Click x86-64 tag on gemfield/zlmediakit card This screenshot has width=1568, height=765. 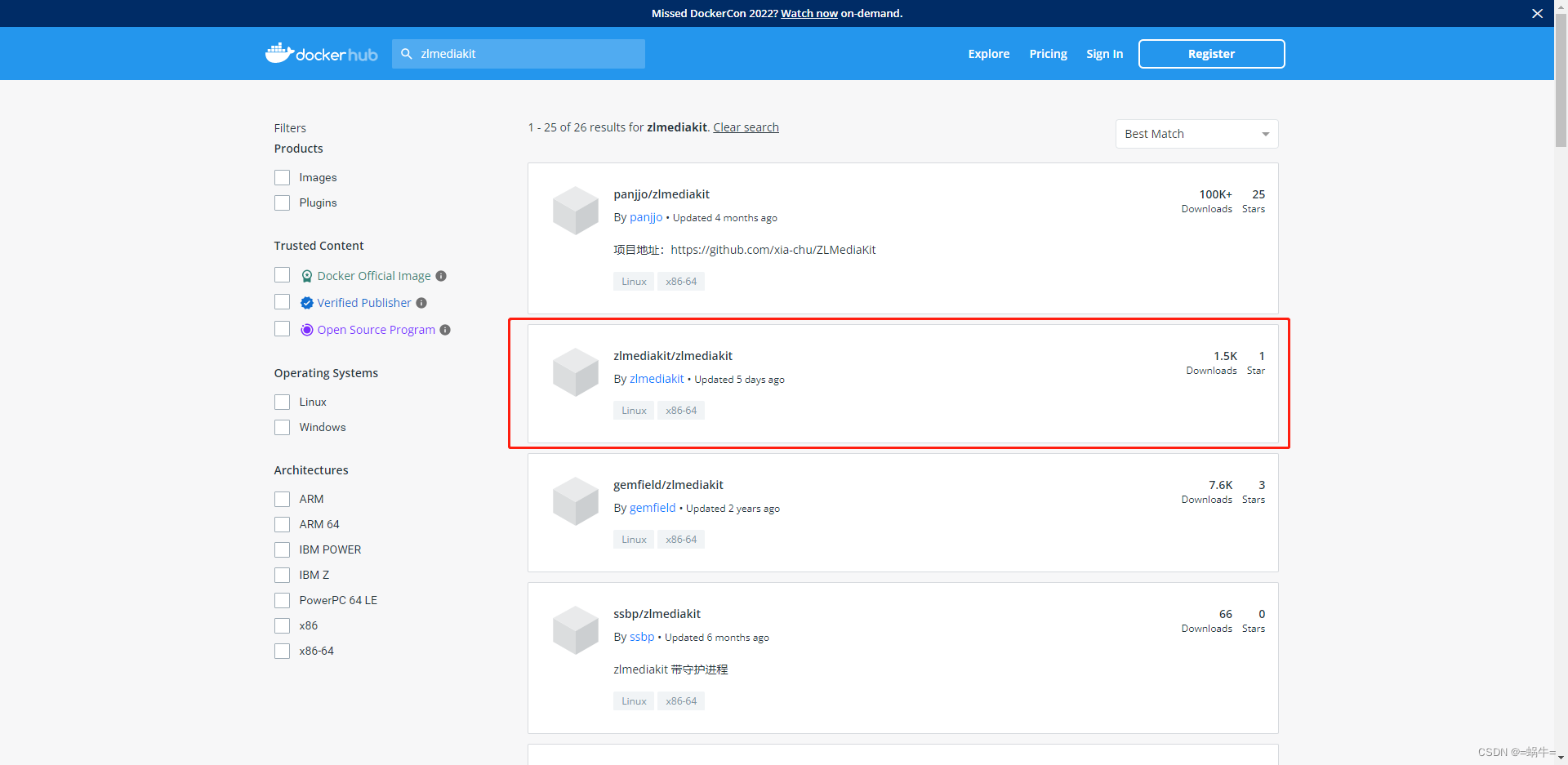pos(681,540)
